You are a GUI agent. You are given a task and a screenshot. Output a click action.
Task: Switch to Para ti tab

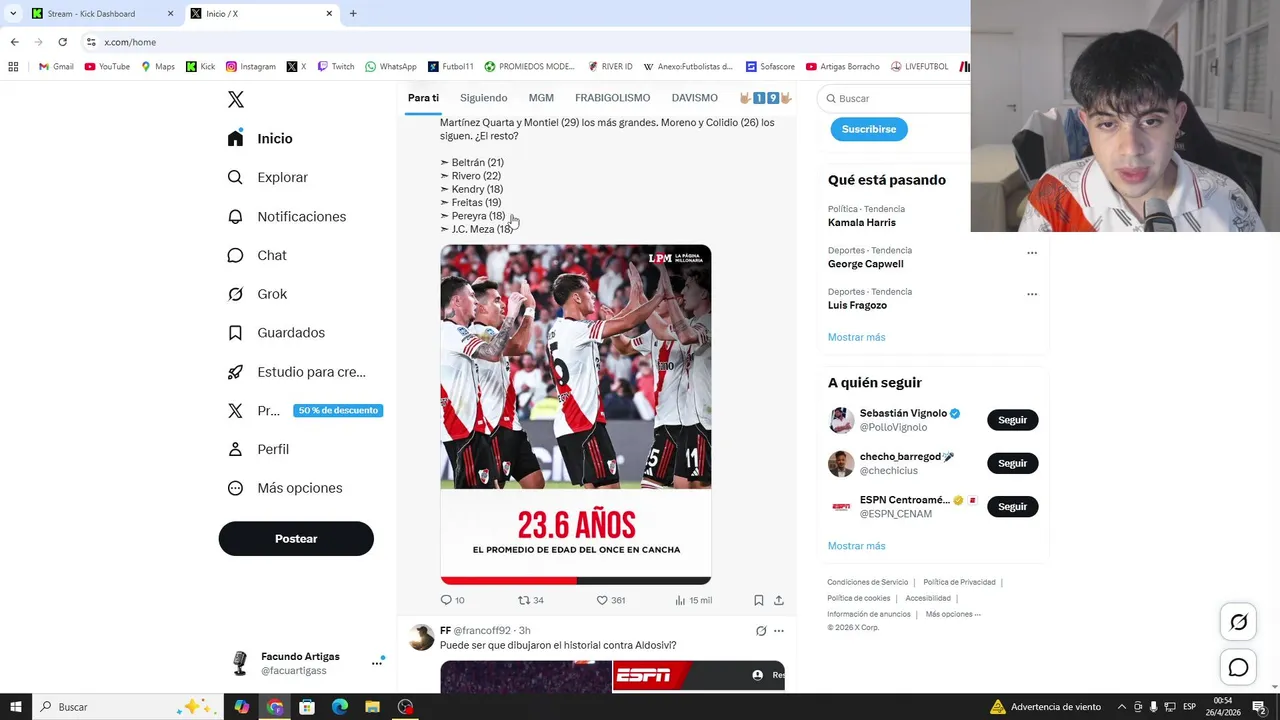[x=423, y=98]
